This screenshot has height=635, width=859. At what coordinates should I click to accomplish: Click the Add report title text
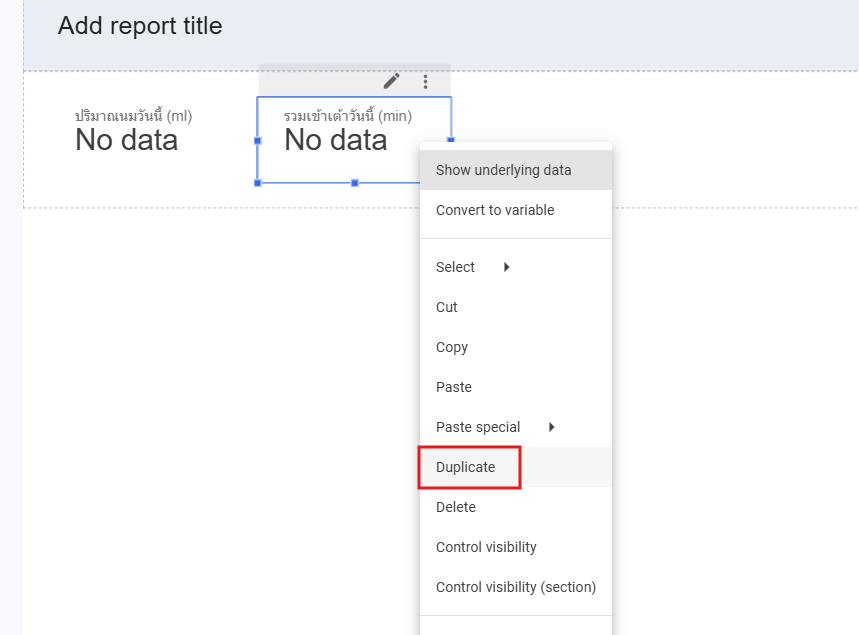pyautogui.click(x=140, y=26)
